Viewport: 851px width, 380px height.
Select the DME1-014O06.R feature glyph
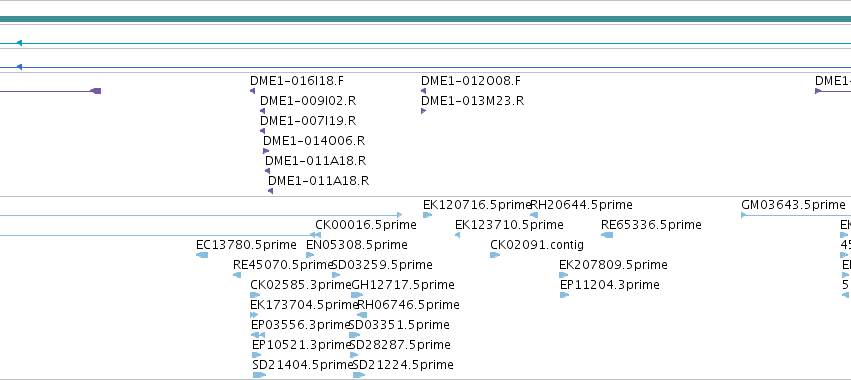(x=266, y=151)
